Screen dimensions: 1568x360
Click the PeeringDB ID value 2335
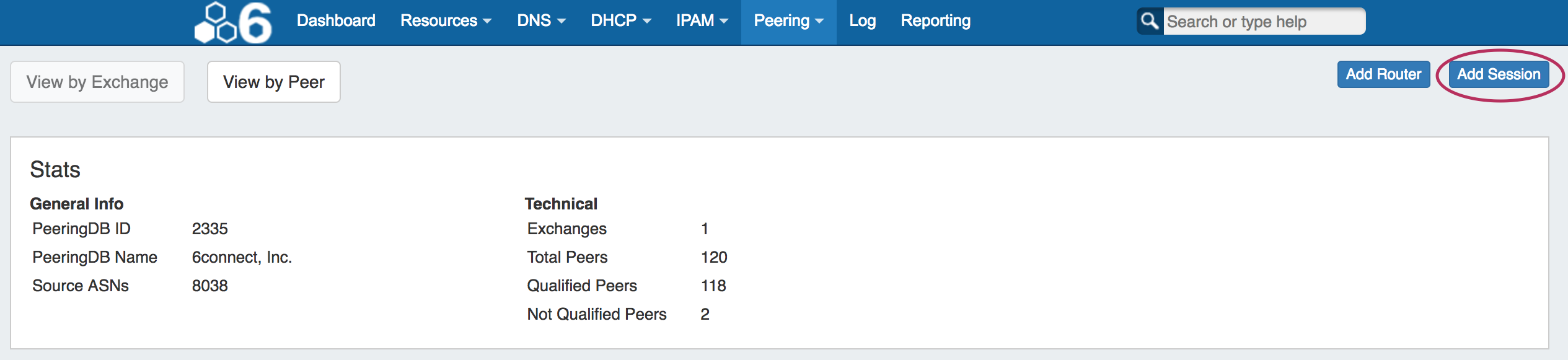click(209, 229)
